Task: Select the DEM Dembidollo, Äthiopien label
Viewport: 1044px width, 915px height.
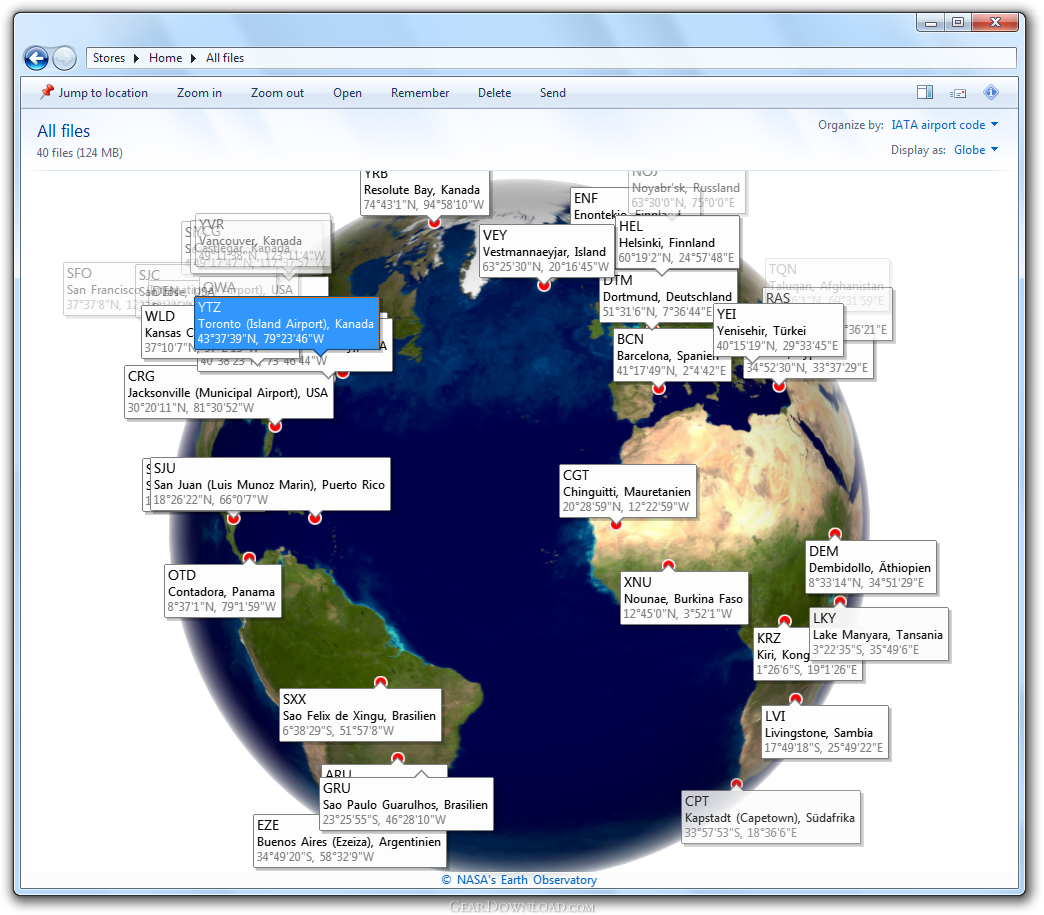Action: click(870, 567)
